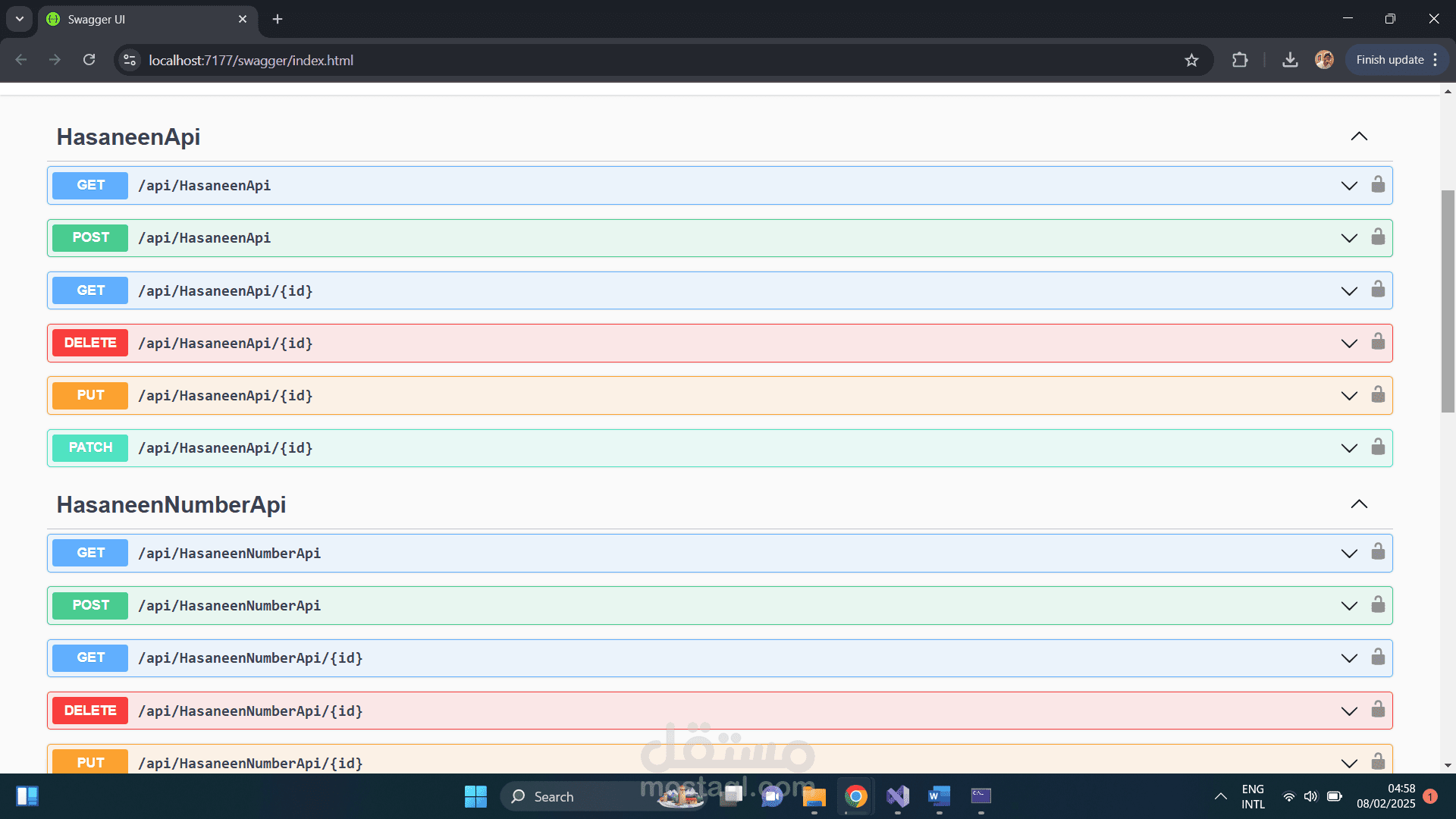Click the lock on PUT /api/HasaneenNumberApi/{id}
The height and width of the screenshot is (819, 1456).
tap(1378, 761)
